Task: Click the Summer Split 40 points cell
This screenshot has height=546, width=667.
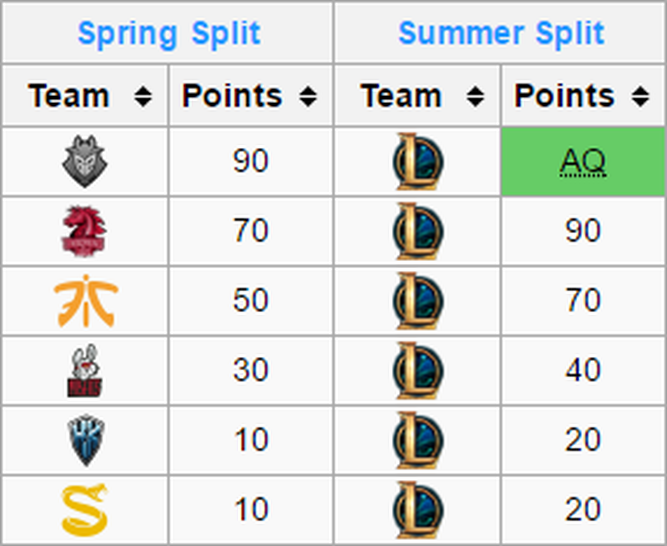Action: coord(583,370)
